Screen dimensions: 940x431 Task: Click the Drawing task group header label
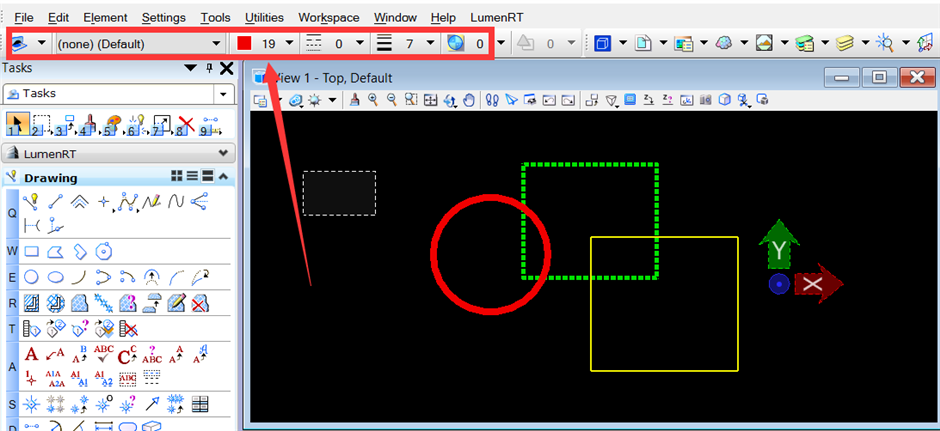50,178
